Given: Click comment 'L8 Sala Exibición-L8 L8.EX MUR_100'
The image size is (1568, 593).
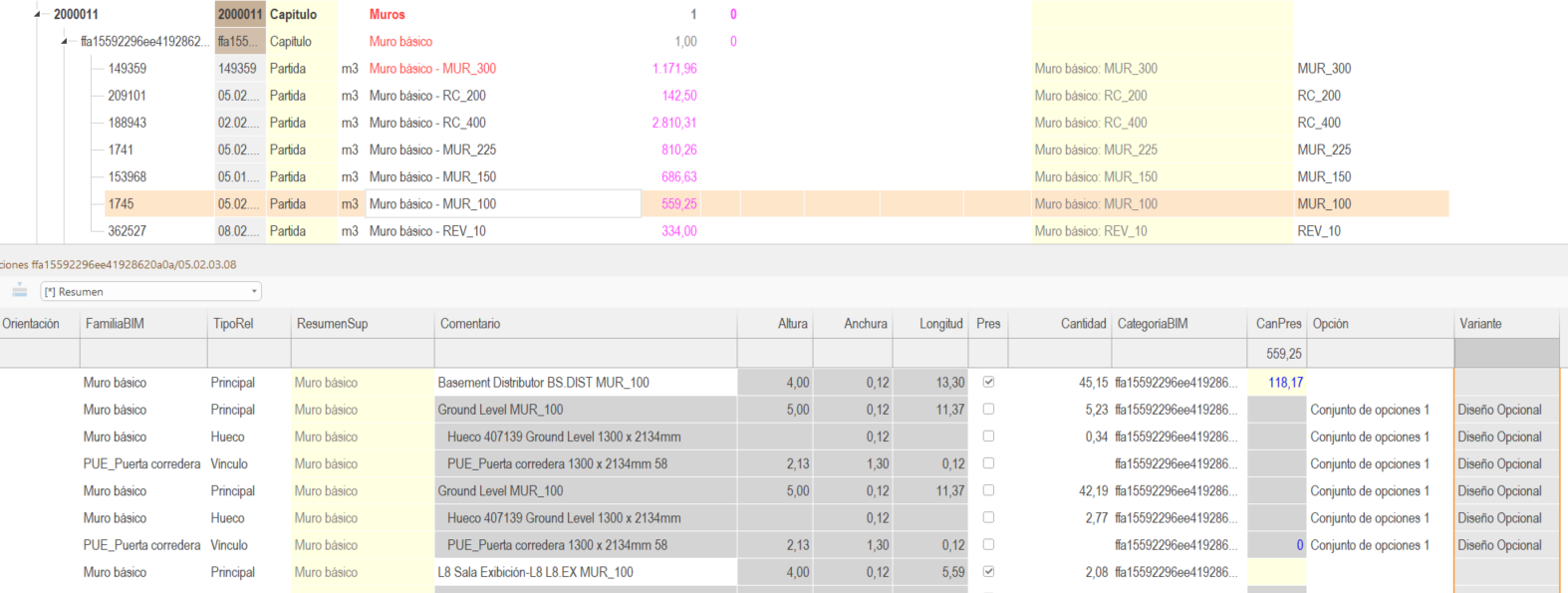Looking at the screenshot, I should pyautogui.click(x=535, y=572).
